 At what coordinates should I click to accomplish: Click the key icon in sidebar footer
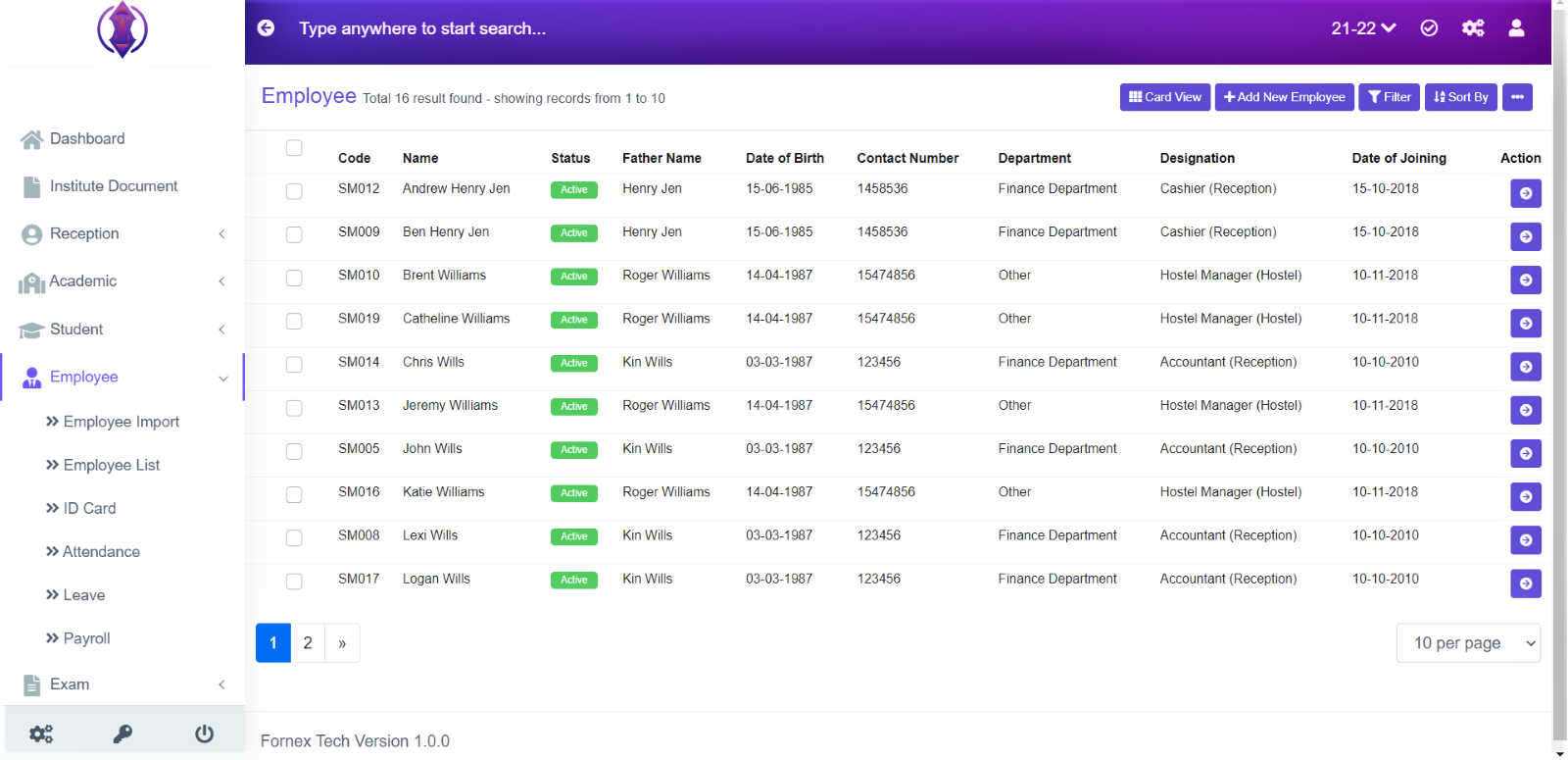(x=122, y=734)
